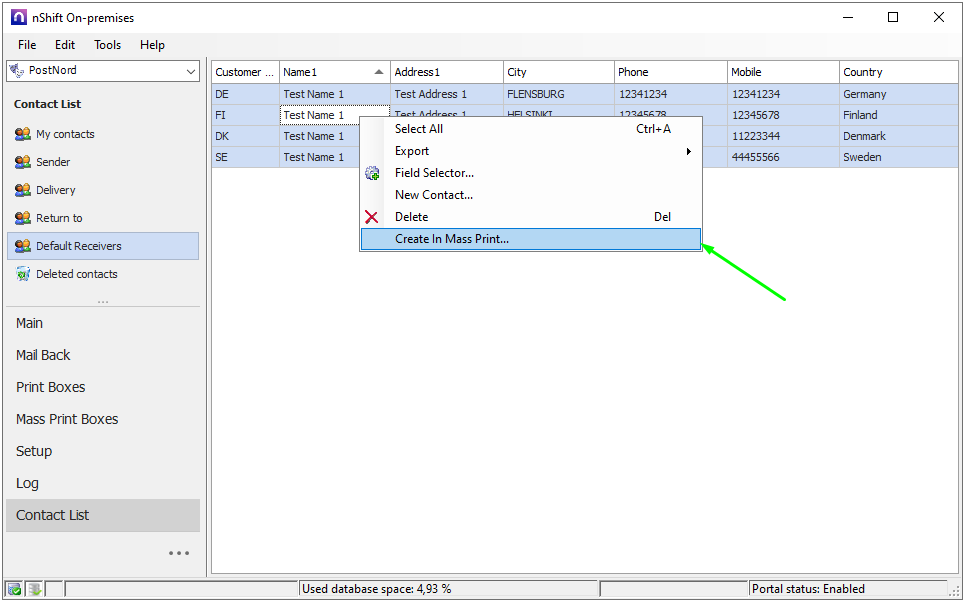966x603 pixels.
Task: Click the Sender people icon
Action: pos(22,162)
